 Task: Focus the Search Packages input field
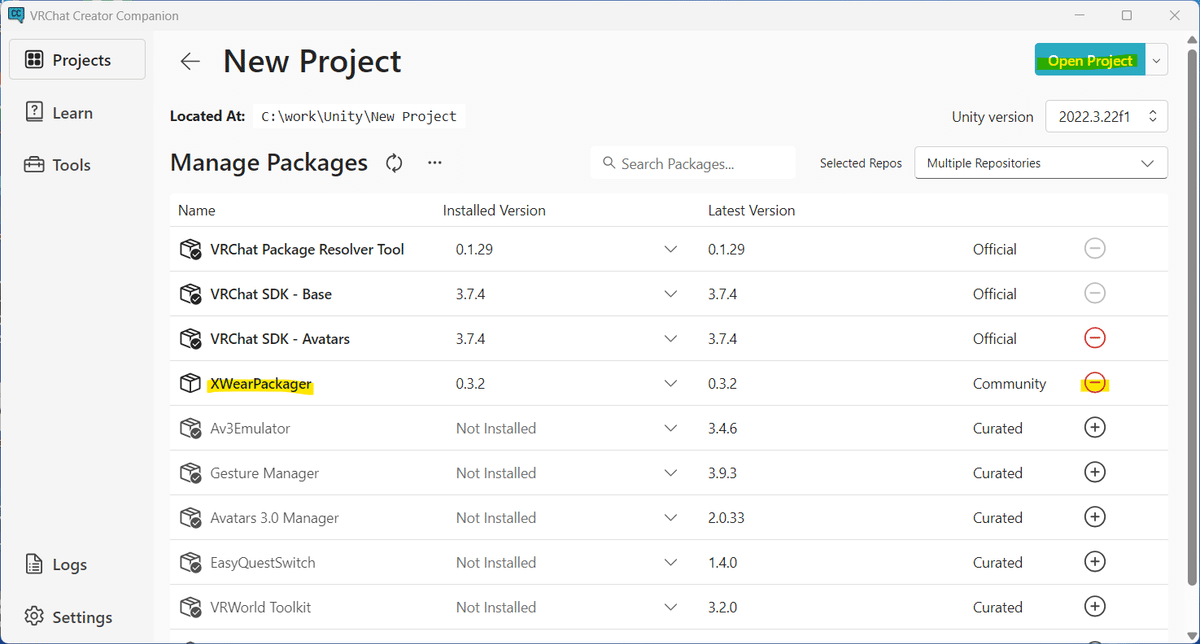click(693, 163)
